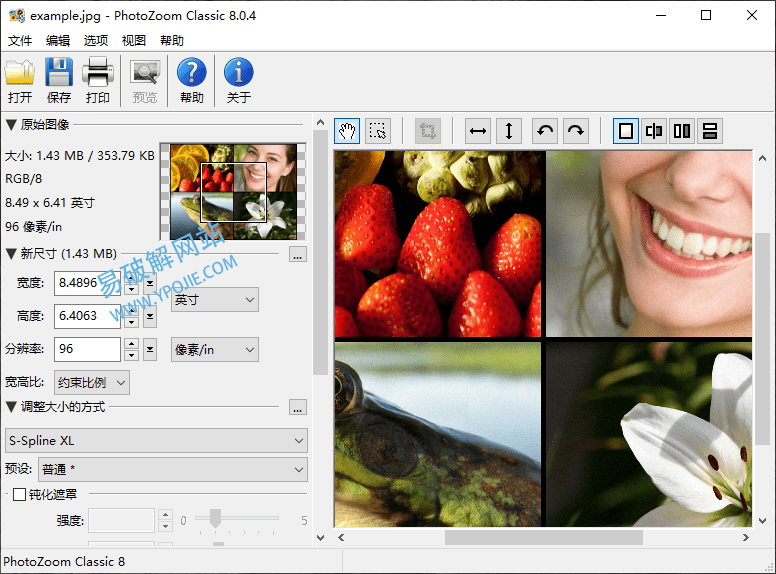
Task: Open the 视图 menu
Action: (134, 41)
